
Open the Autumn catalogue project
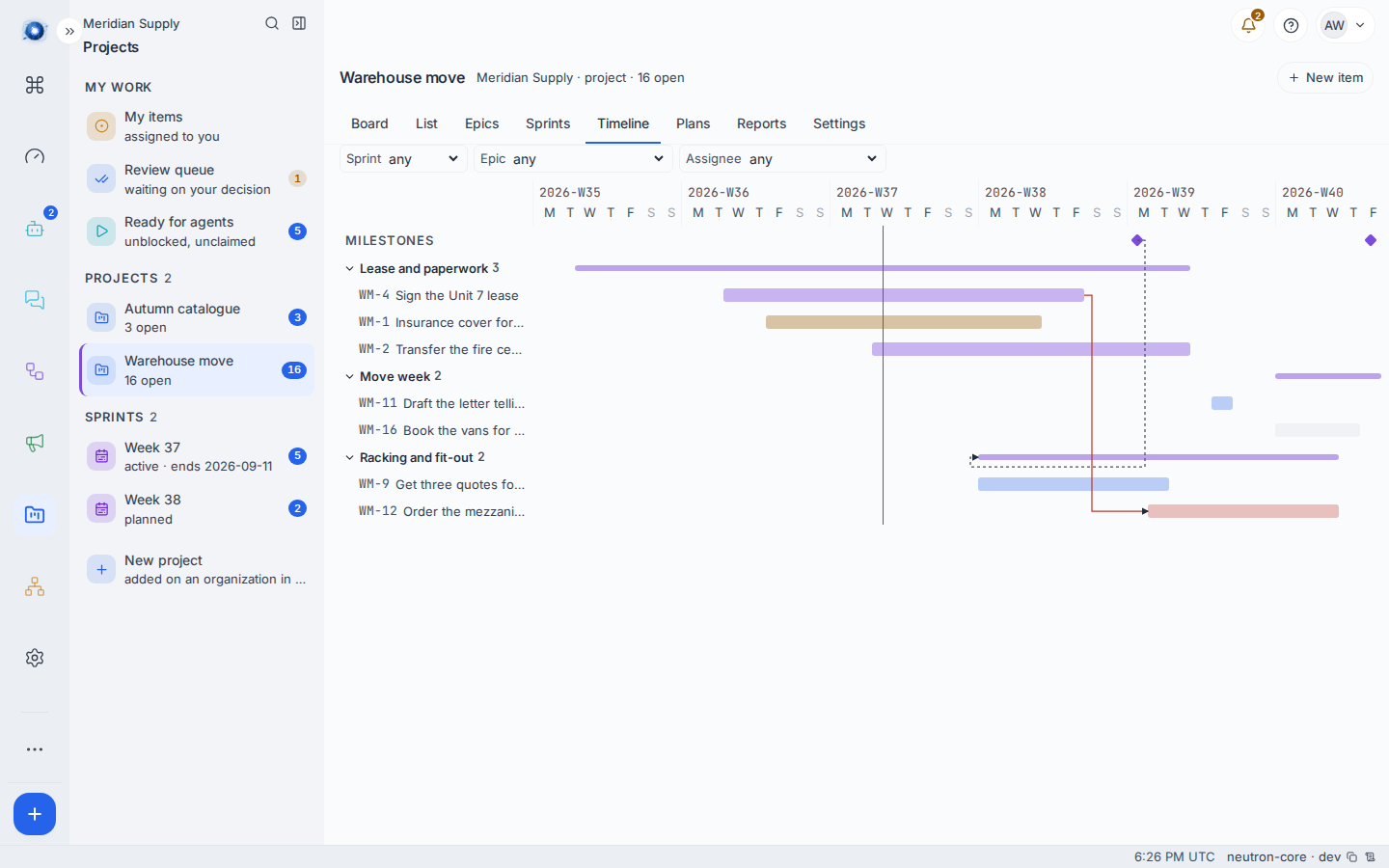[197, 317]
